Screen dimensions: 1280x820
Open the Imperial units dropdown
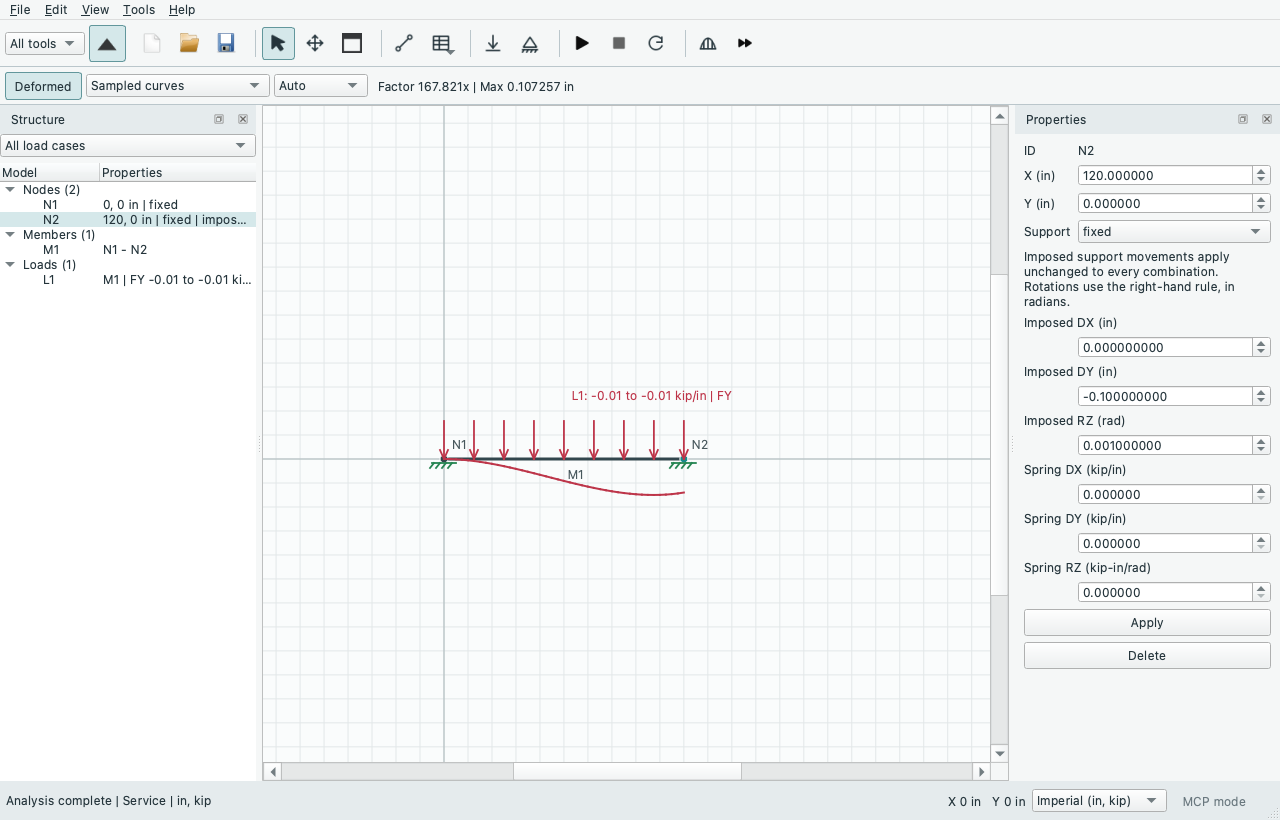click(x=1100, y=801)
